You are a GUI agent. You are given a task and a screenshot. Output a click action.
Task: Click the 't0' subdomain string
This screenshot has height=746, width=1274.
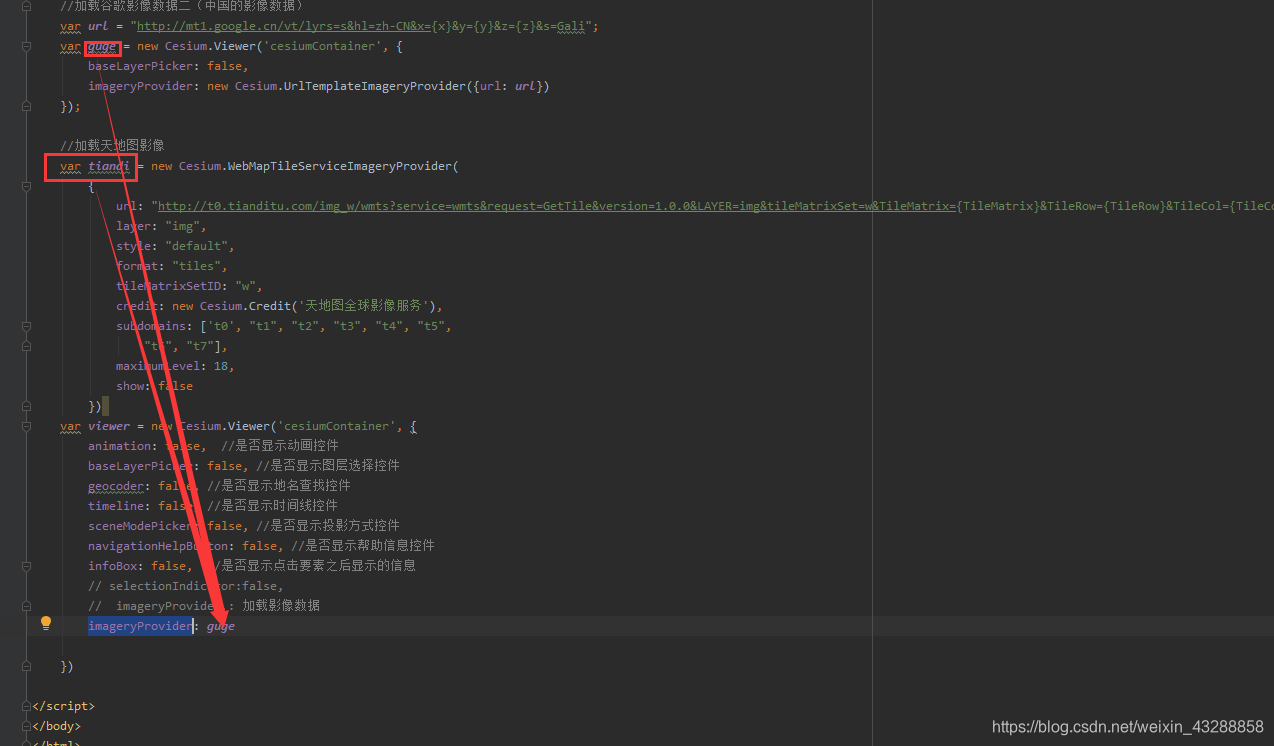221,326
